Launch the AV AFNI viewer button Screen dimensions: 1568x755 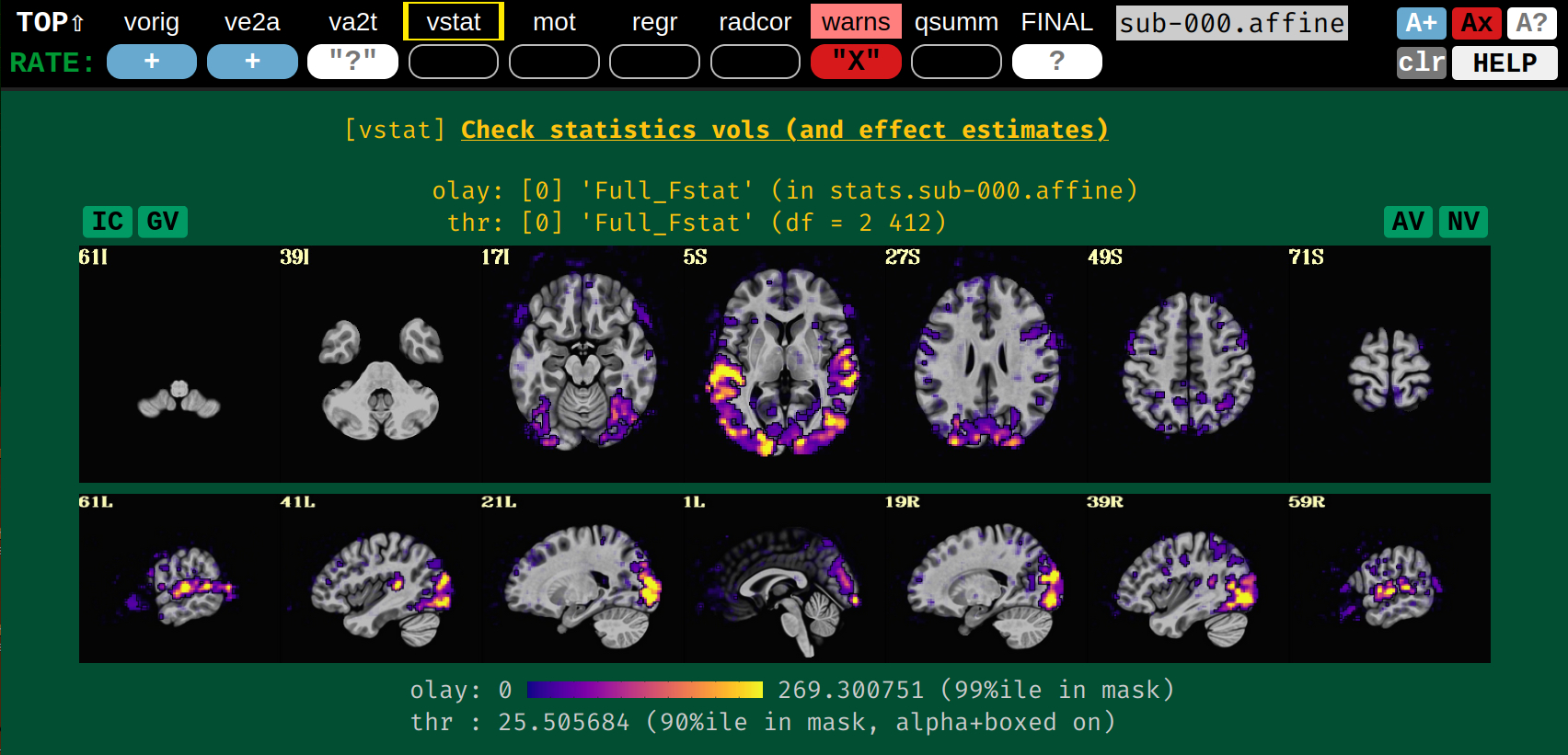click(1408, 222)
